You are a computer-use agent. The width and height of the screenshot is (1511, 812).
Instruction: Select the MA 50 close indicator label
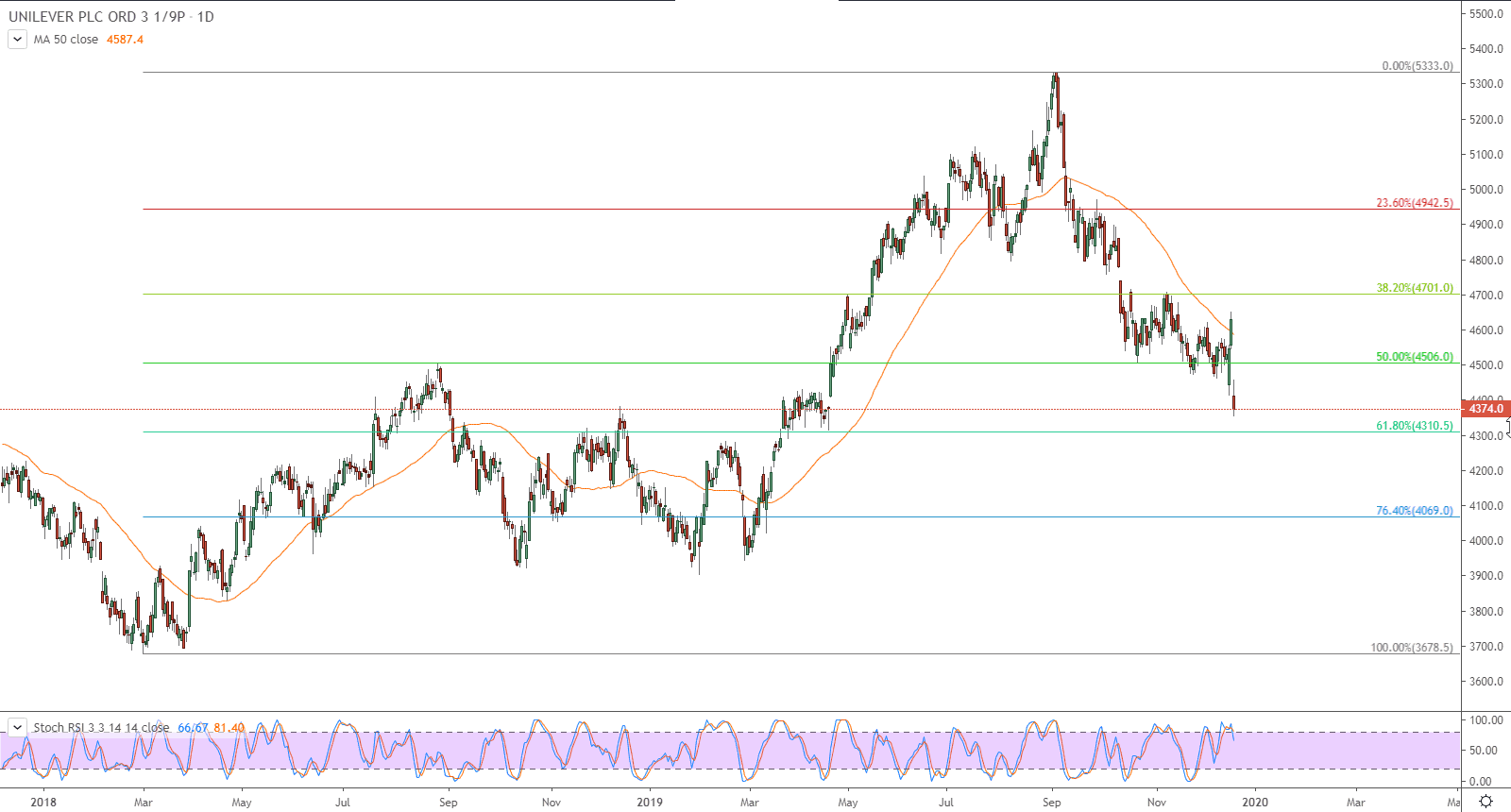tap(66, 40)
